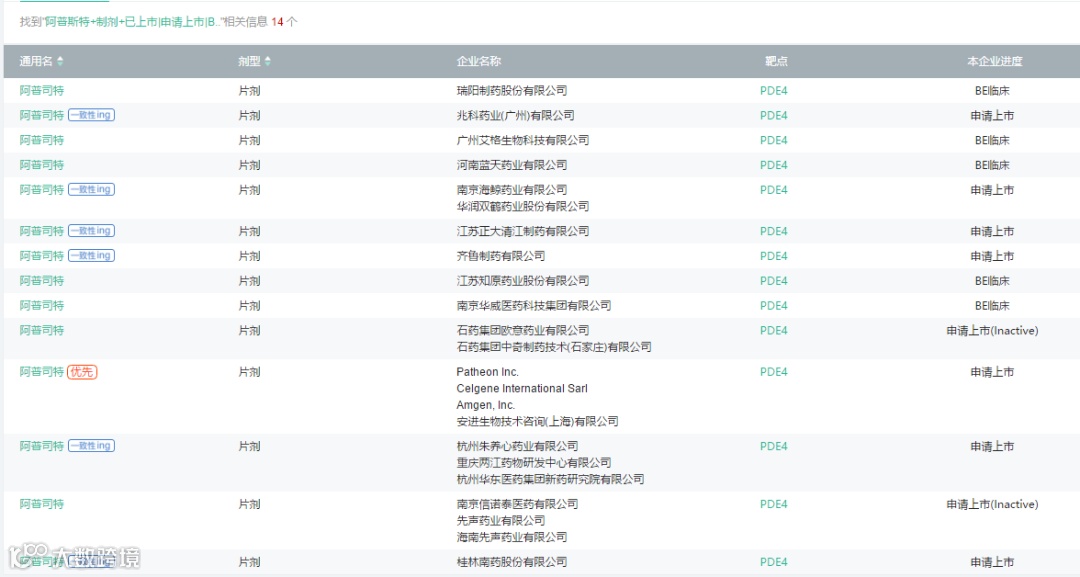1080x577 pixels.
Task: Click the 一致性ing badge in 杭州朱养心药业 row
Action: pyautogui.click(x=92, y=445)
